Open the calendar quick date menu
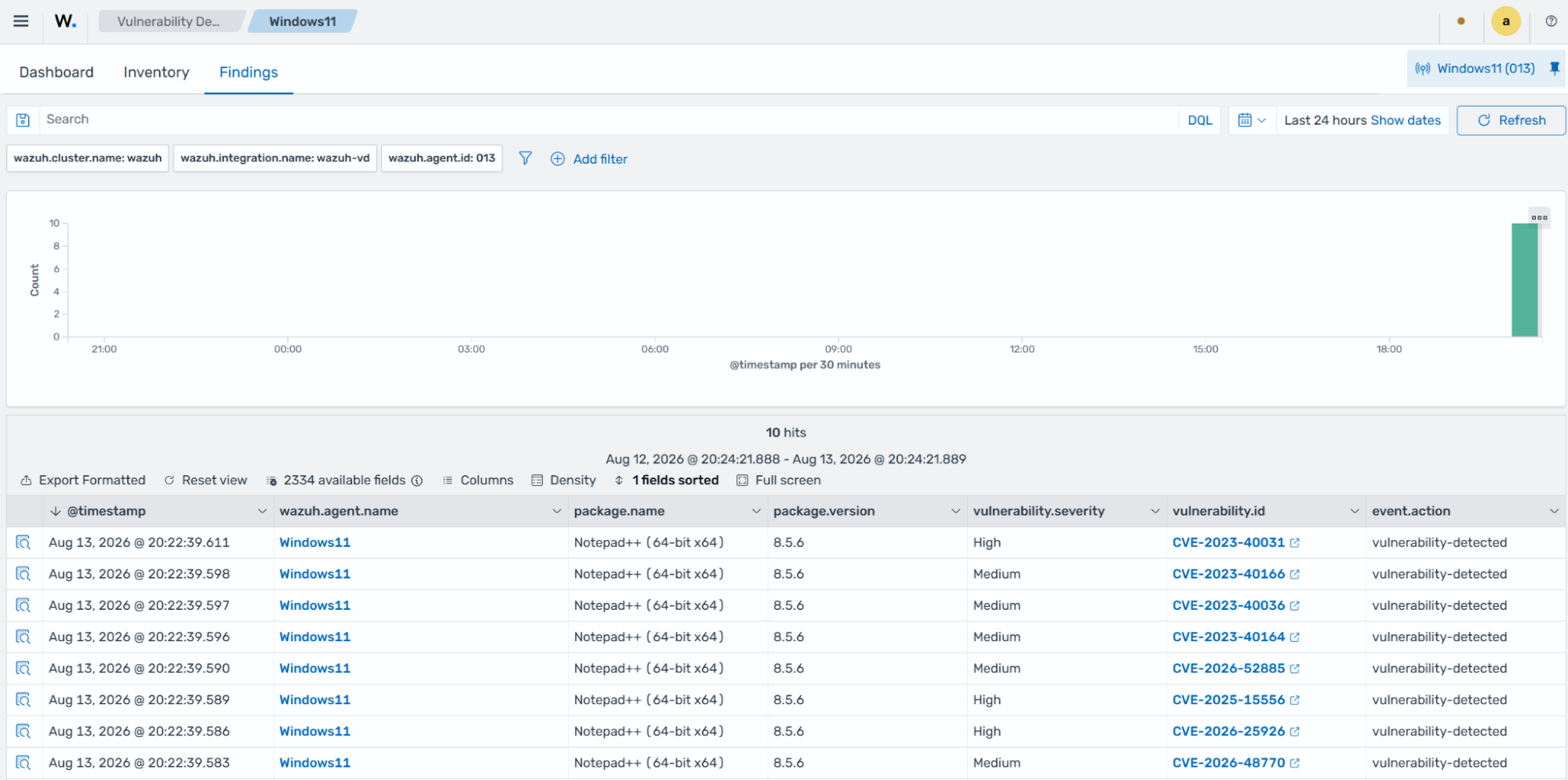Image resolution: width=1568 pixels, height=780 pixels. (1251, 120)
